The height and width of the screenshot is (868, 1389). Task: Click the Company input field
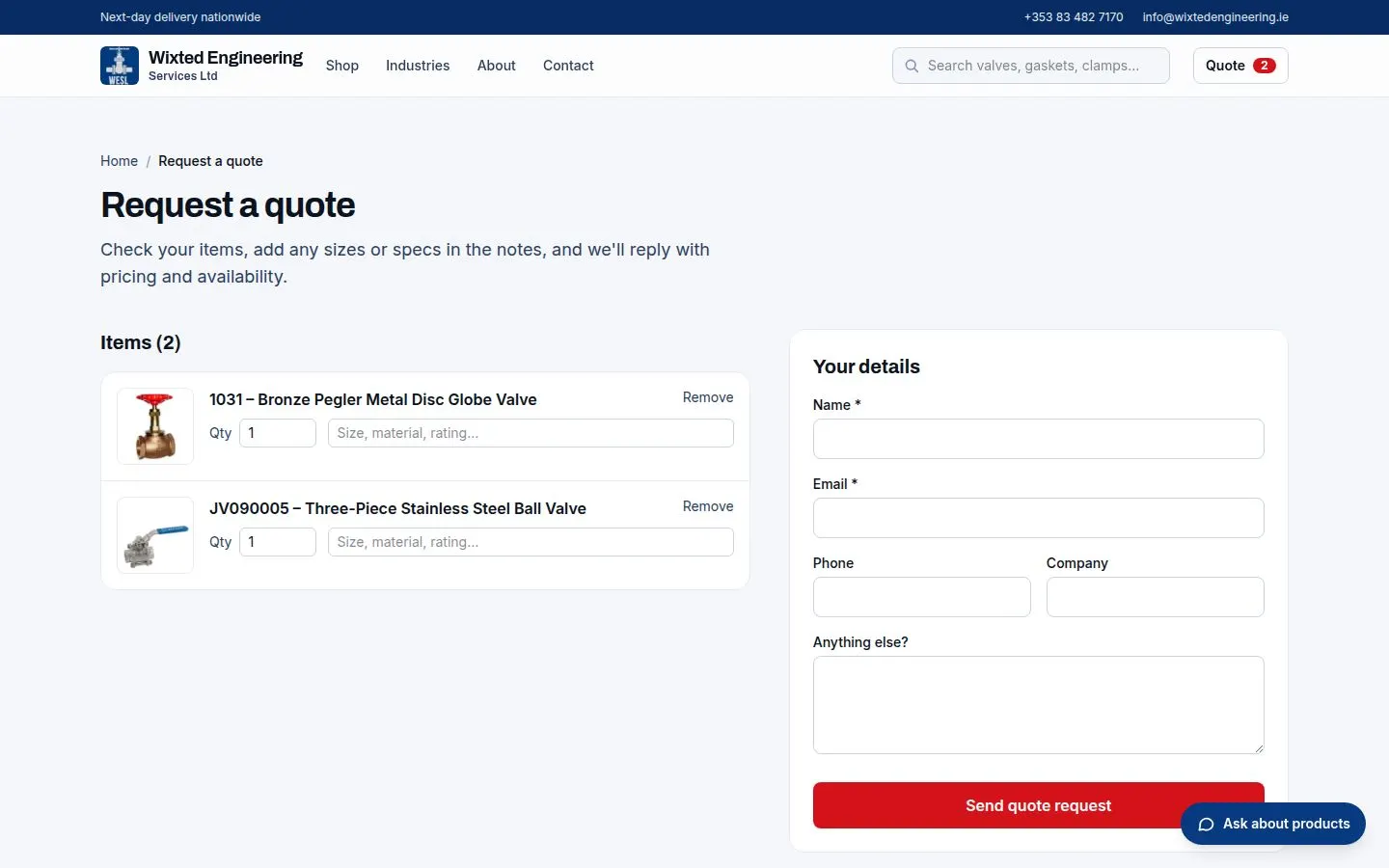[1156, 597]
